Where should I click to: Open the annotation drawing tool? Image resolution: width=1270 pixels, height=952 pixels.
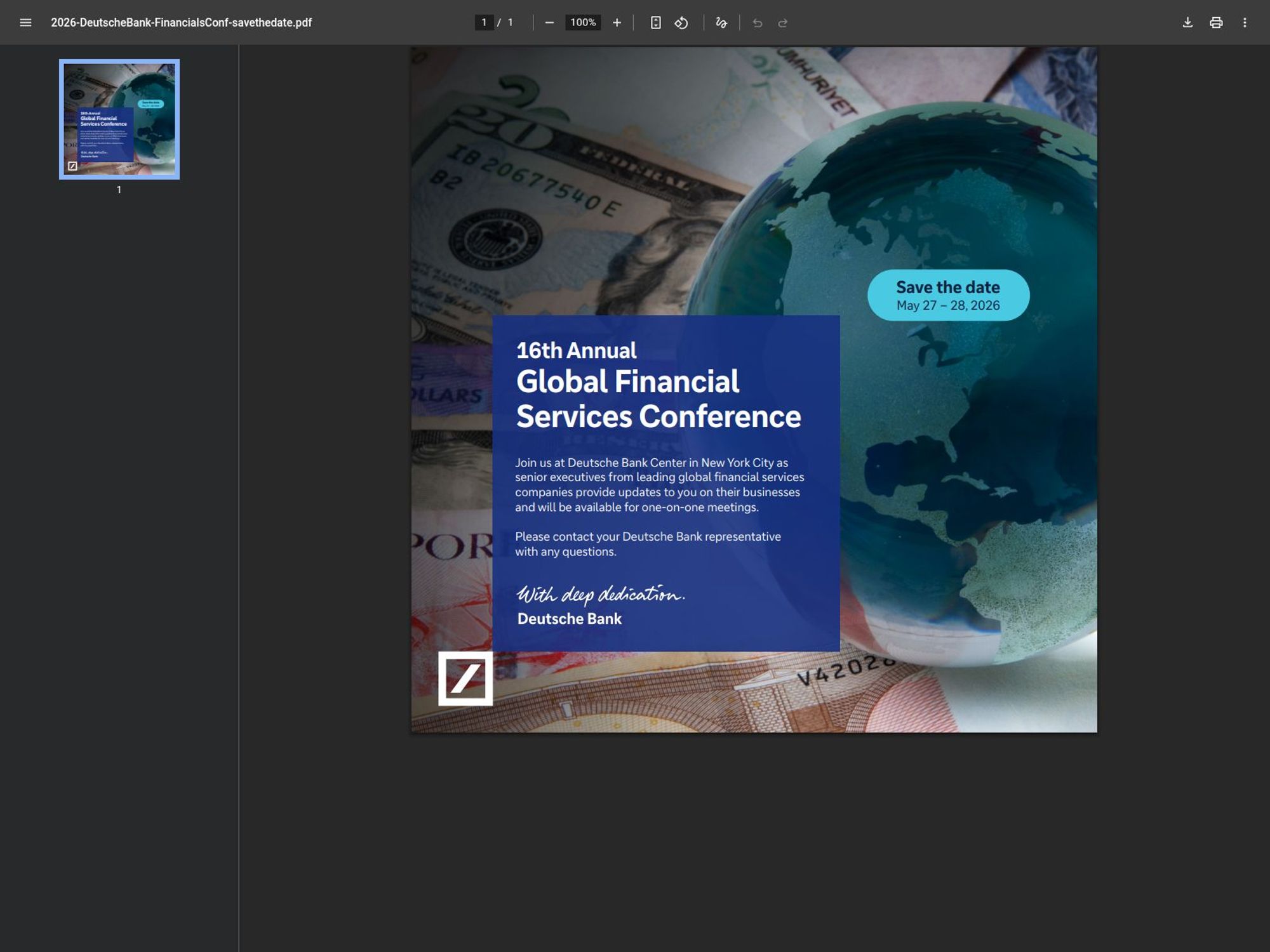click(x=721, y=22)
